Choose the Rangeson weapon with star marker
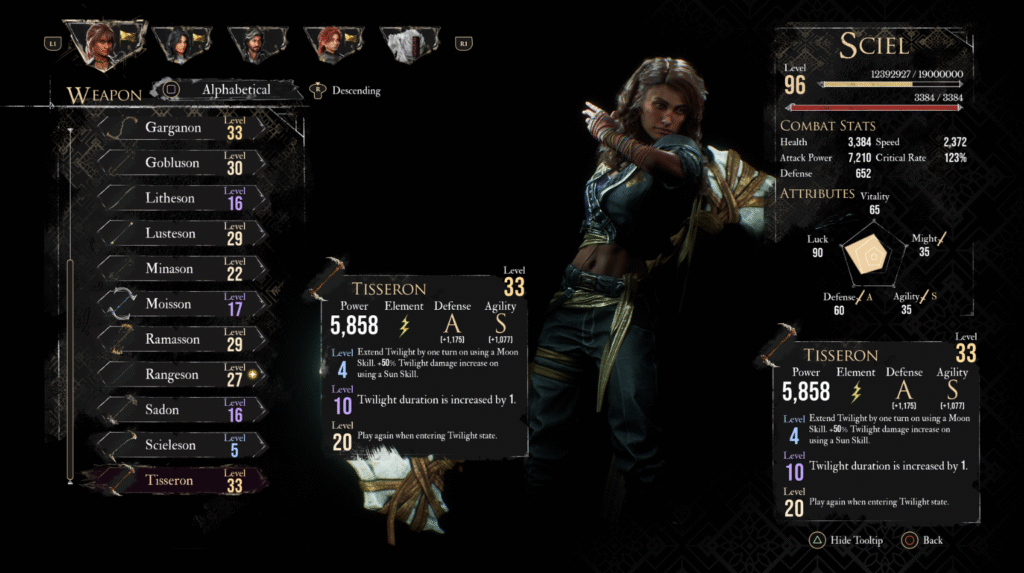 pos(182,374)
